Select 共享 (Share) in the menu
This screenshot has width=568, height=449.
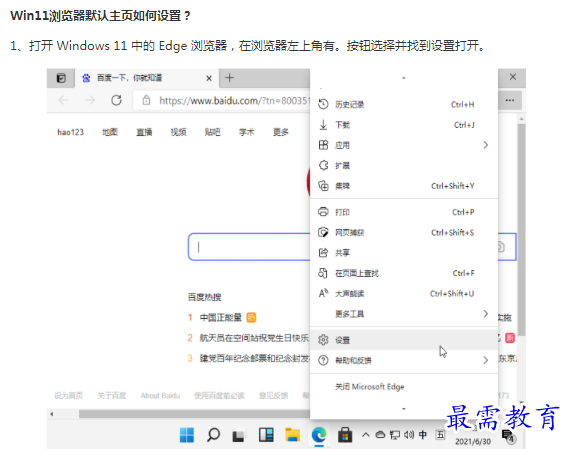(404, 253)
